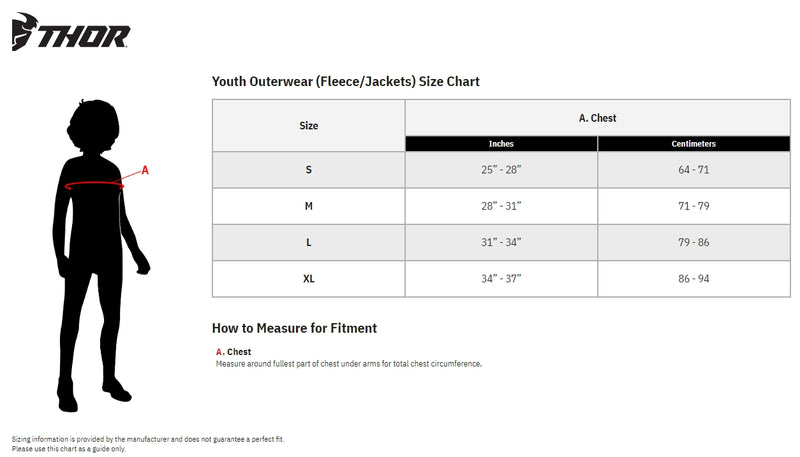Click the Centimeters subheader
The height and width of the screenshot is (457, 800).
693,144
